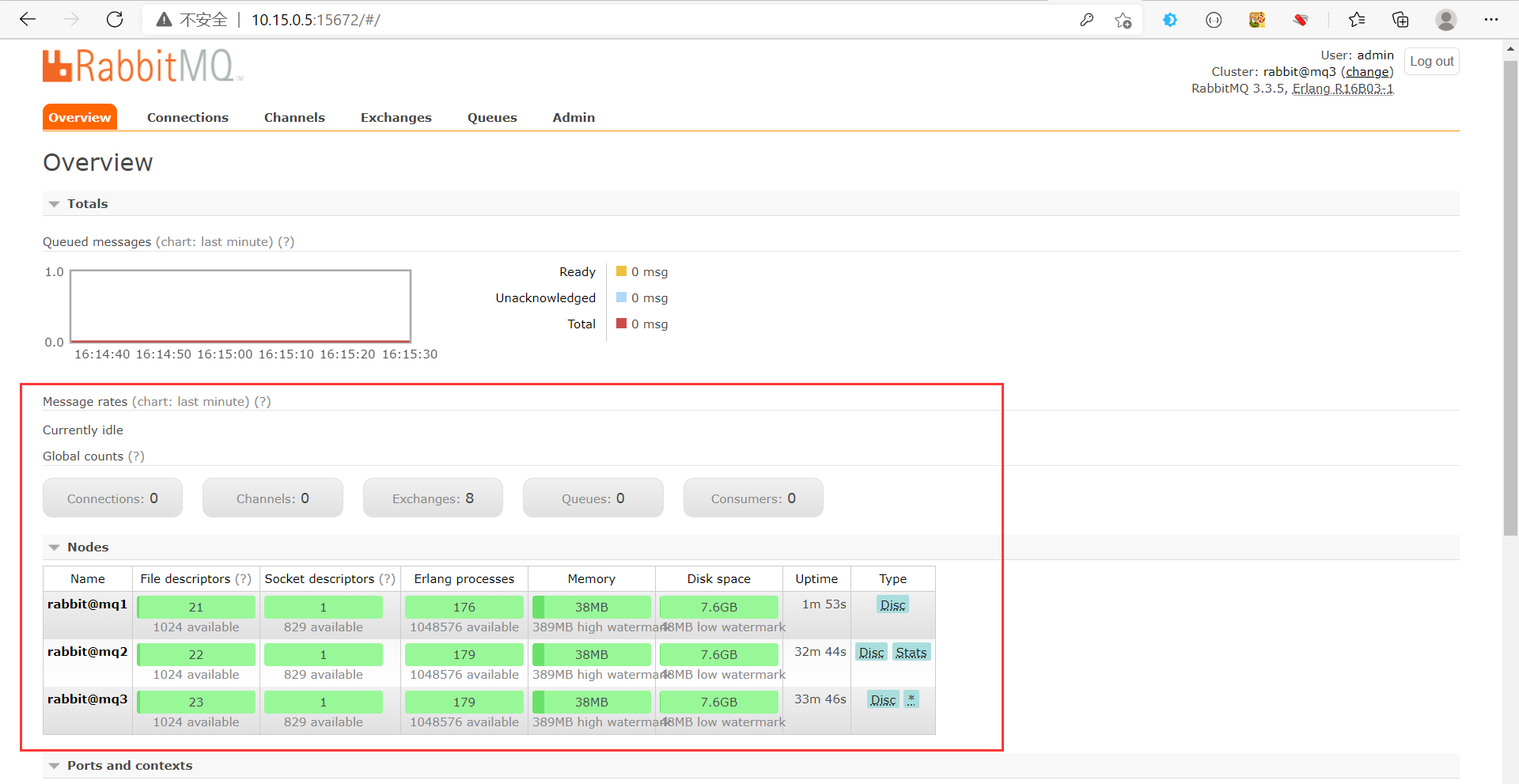The width and height of the screenshot is (1519, 784).
Task: Add this page to favorites star icon
Action: (1123, 20)
